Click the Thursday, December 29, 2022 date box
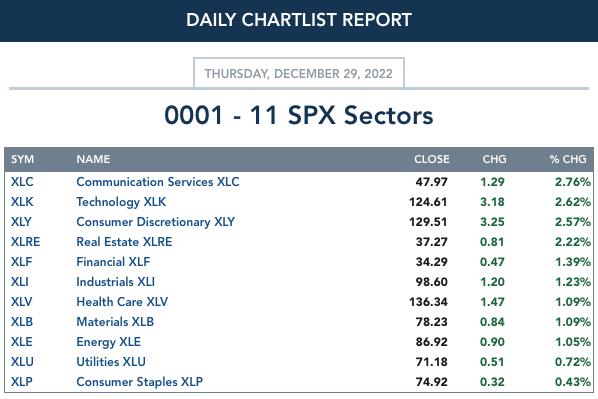This screenshot has height=399, width=598. 299,73
